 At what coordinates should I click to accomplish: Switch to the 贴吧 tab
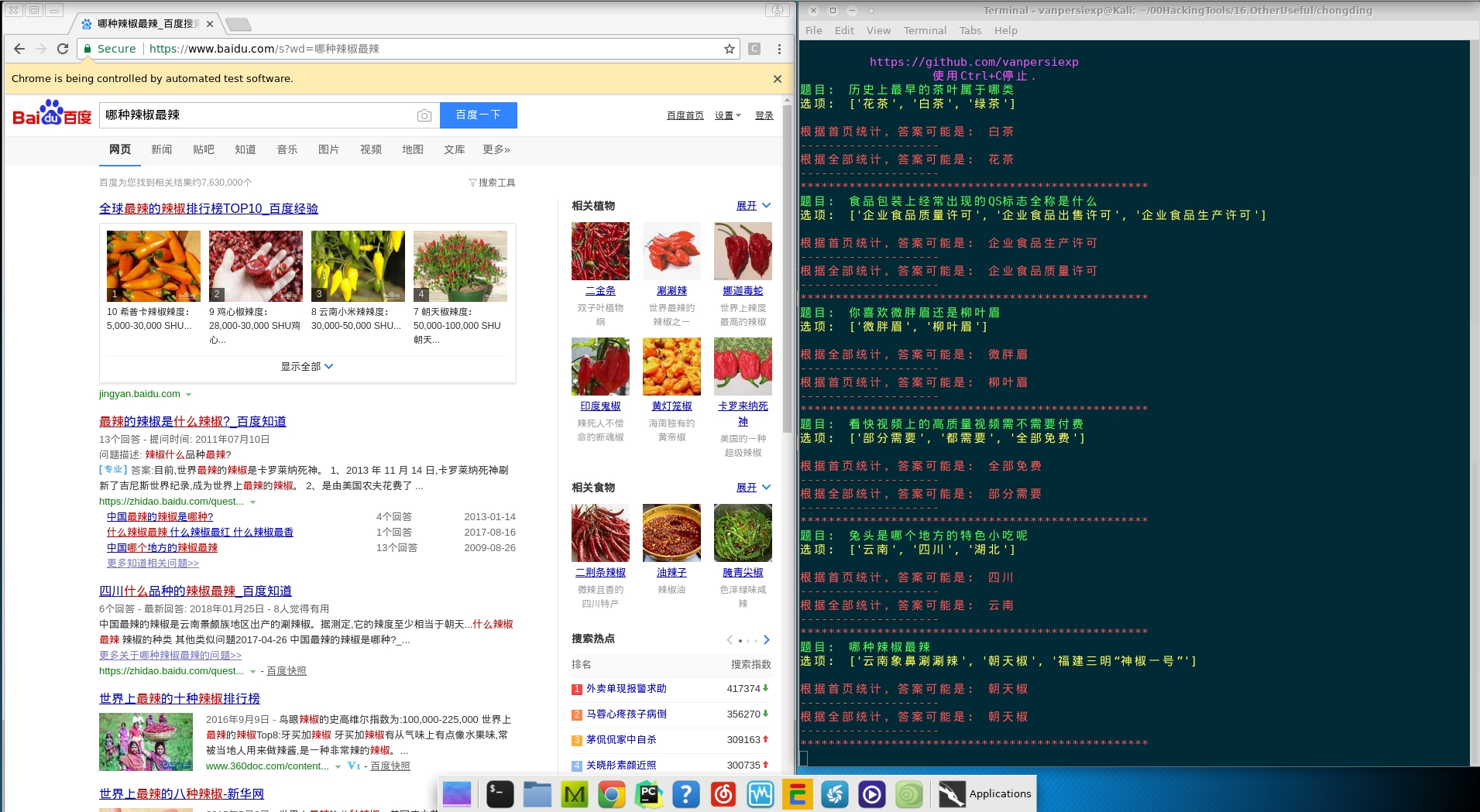pos(204,149)
